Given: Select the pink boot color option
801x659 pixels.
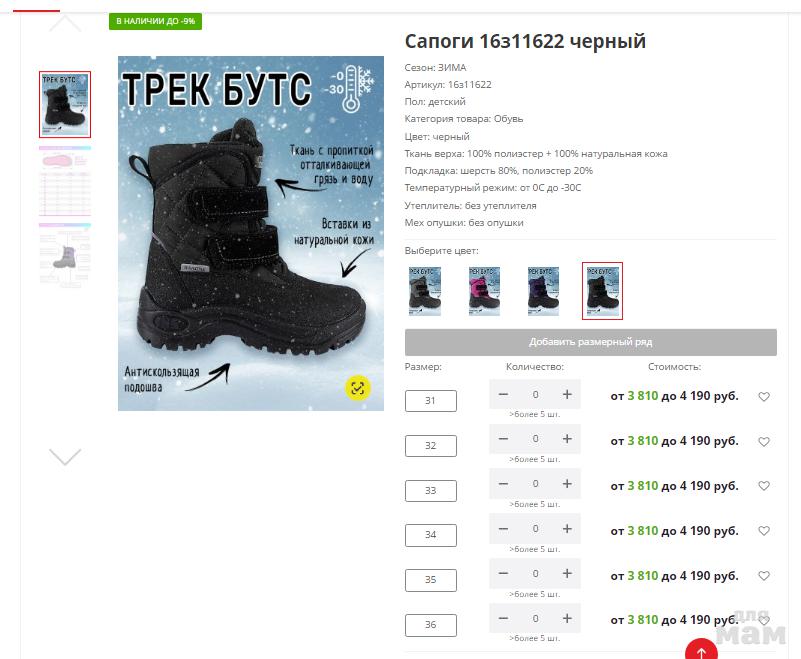Looking at the screenshot, I should tap(484, 291).
